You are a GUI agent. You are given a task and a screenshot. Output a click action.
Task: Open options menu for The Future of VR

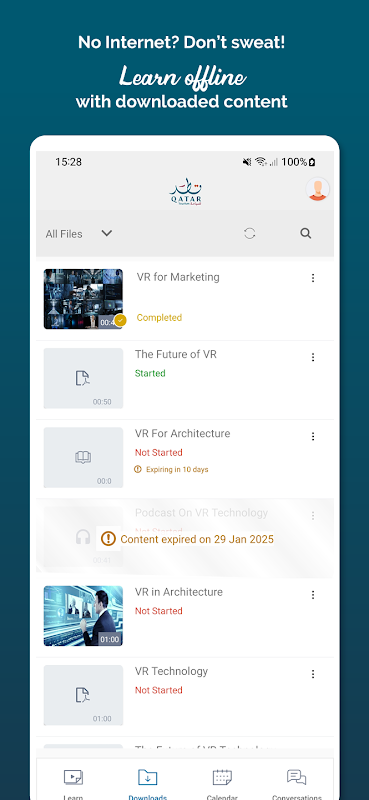coord(313,357)
